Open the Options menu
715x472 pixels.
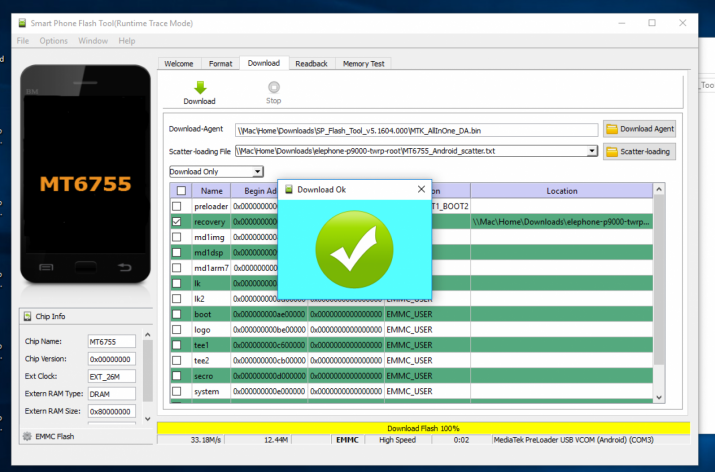53,41
